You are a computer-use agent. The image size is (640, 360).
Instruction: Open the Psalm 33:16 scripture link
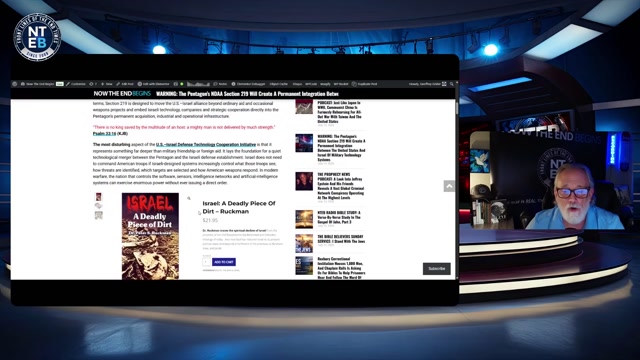click(104, 133)
